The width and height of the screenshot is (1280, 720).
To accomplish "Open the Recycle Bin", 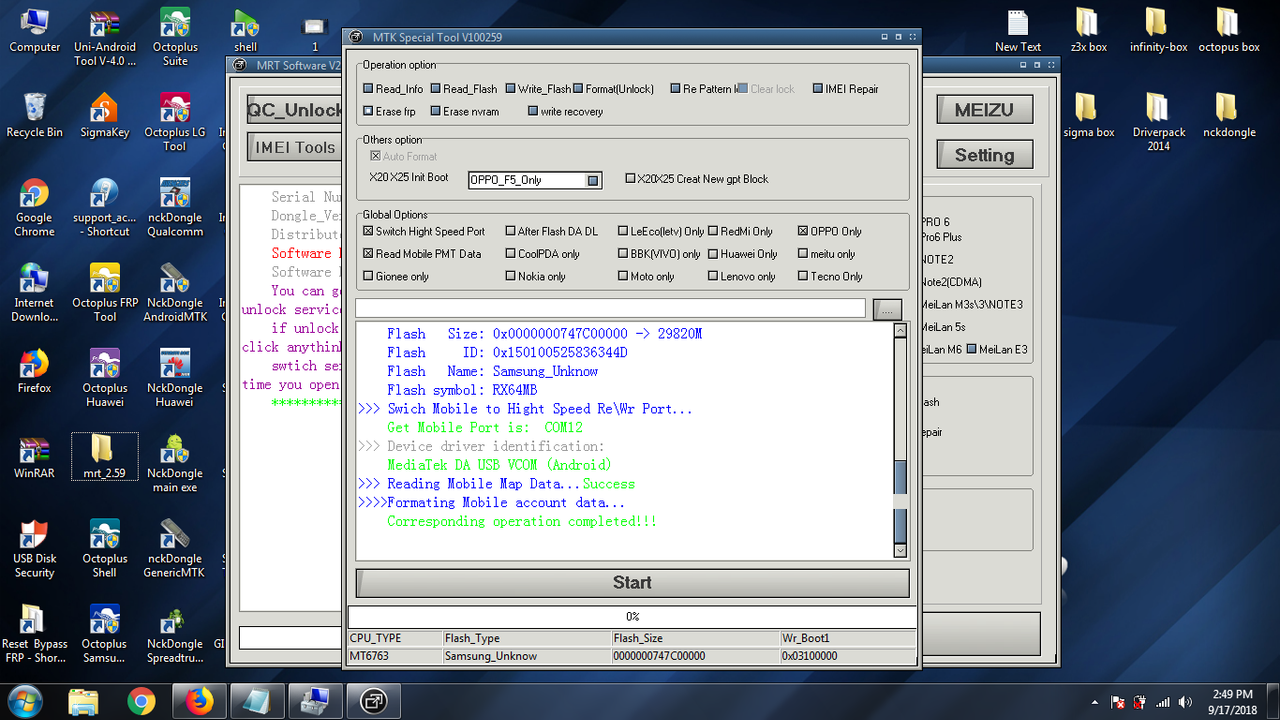I will tap(34, 115).
